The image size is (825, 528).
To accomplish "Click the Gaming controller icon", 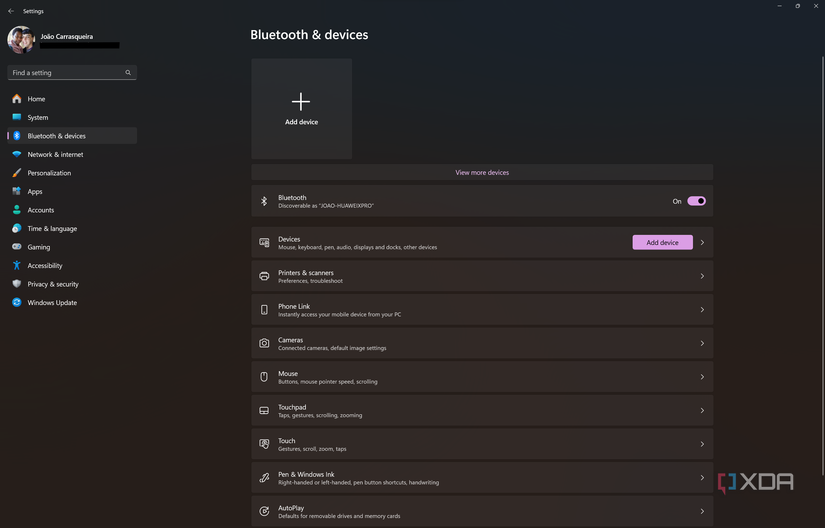I will coord(17,247).
